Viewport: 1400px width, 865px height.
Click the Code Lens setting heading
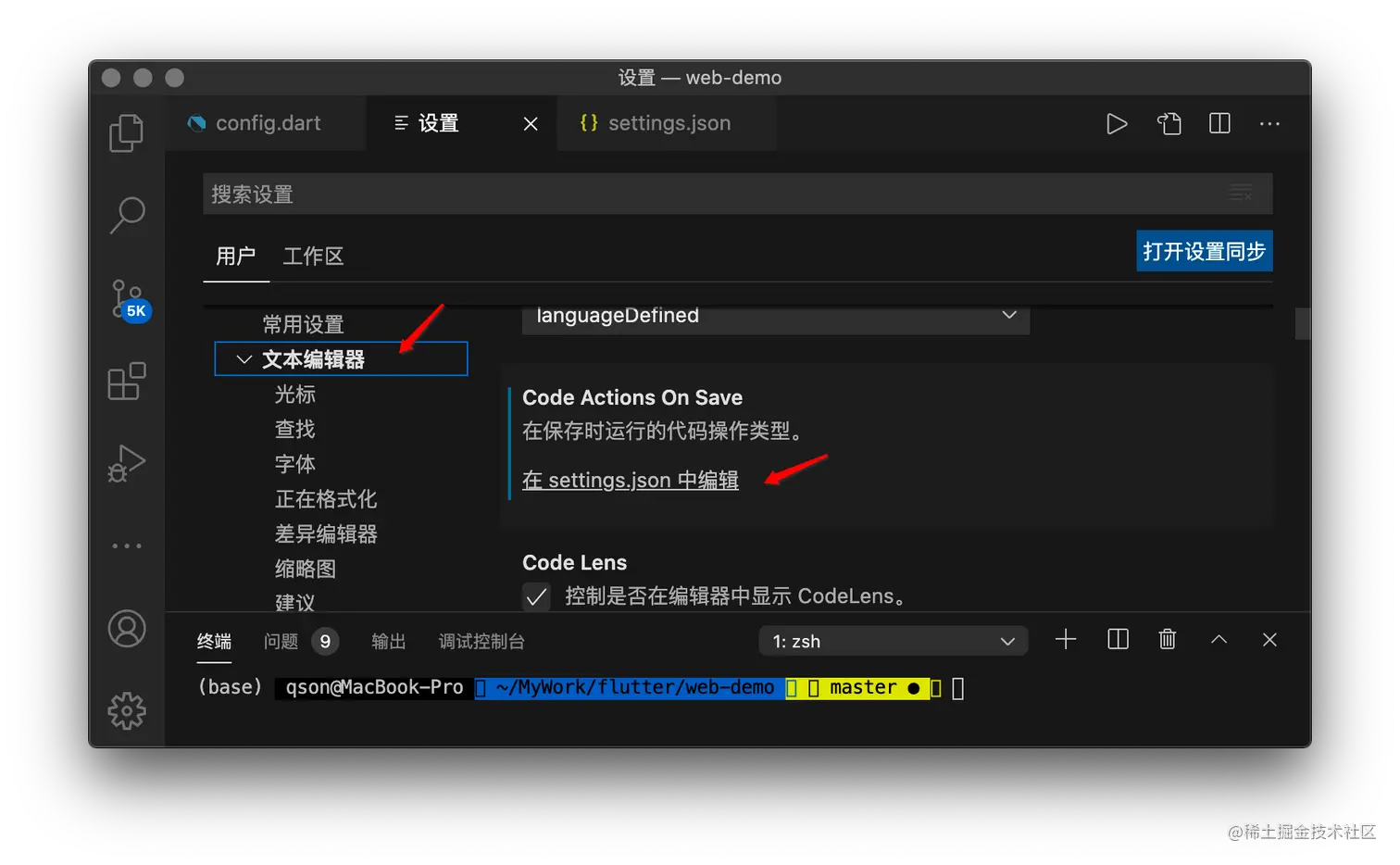coord(574,562)
